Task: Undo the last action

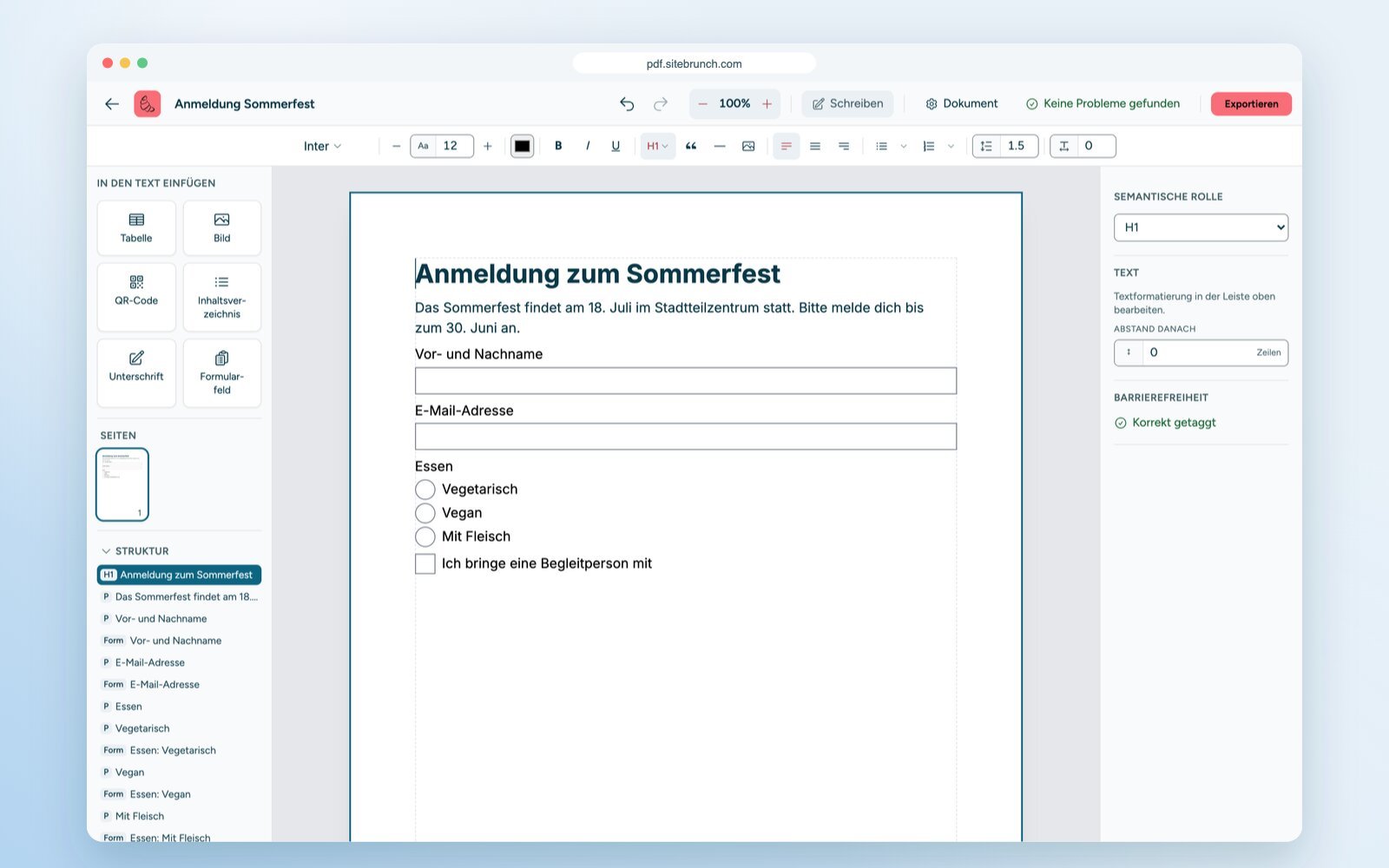Action: coord(627,103)
